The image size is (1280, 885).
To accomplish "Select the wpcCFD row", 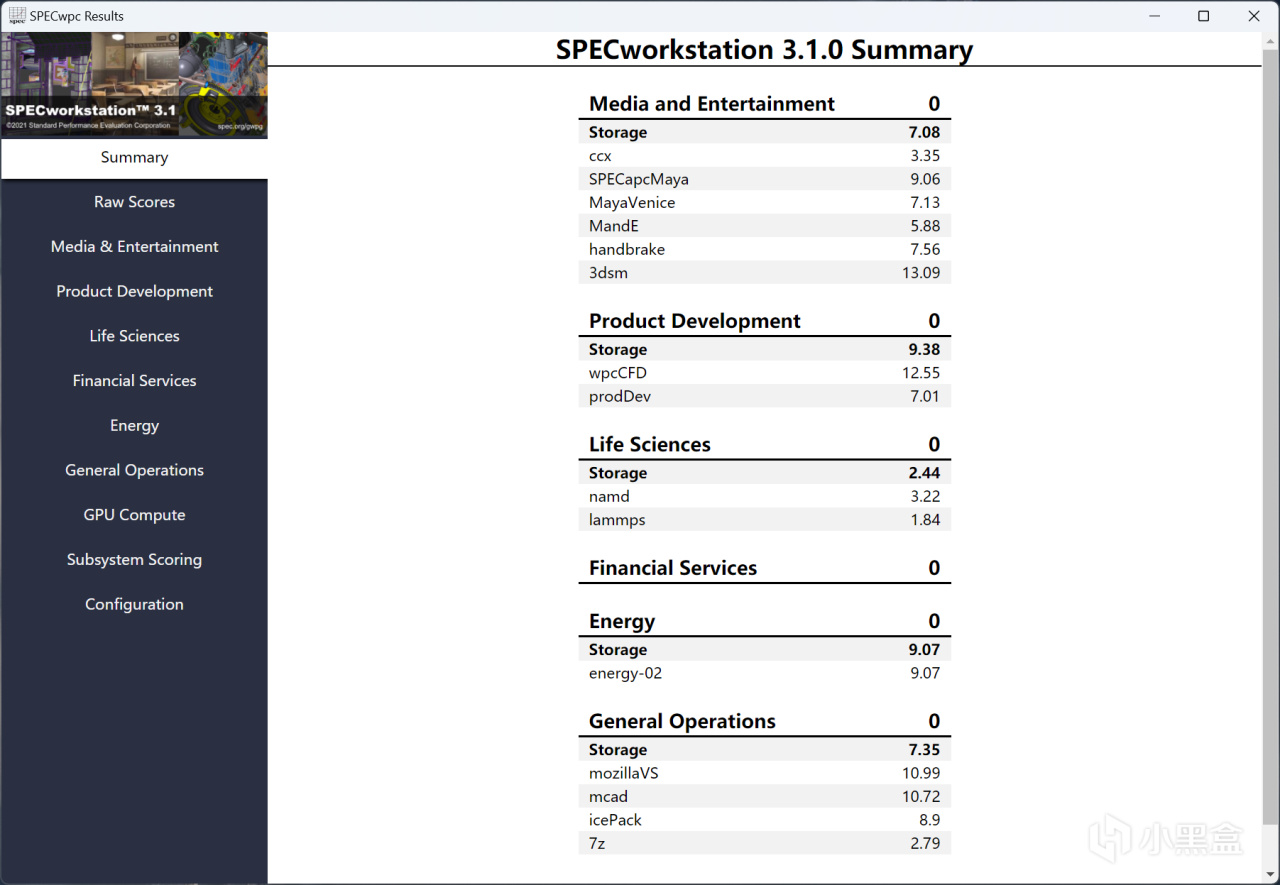I will coord(764,373).
